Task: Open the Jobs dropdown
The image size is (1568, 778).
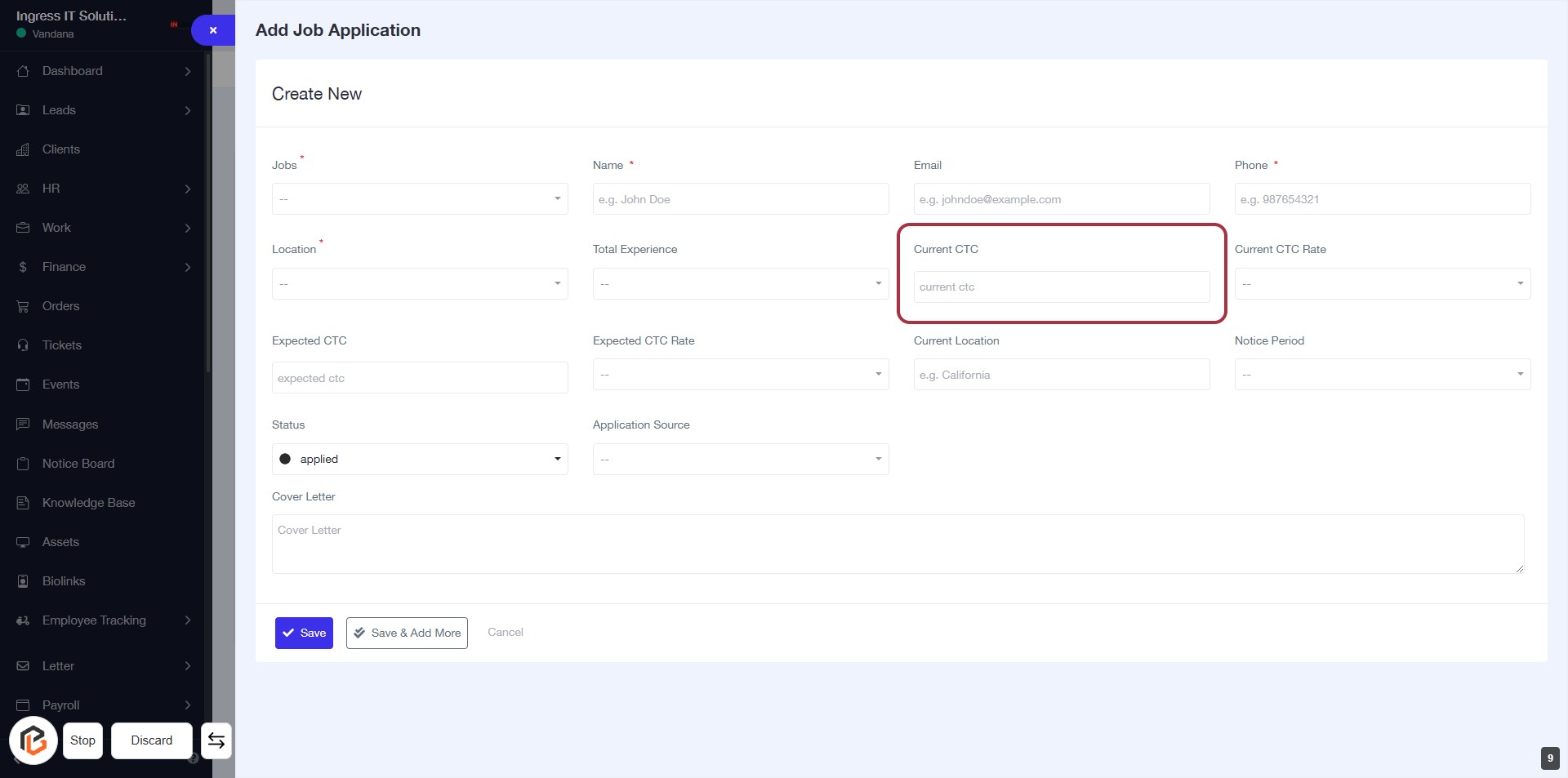Action: click(x=420, y=199)
